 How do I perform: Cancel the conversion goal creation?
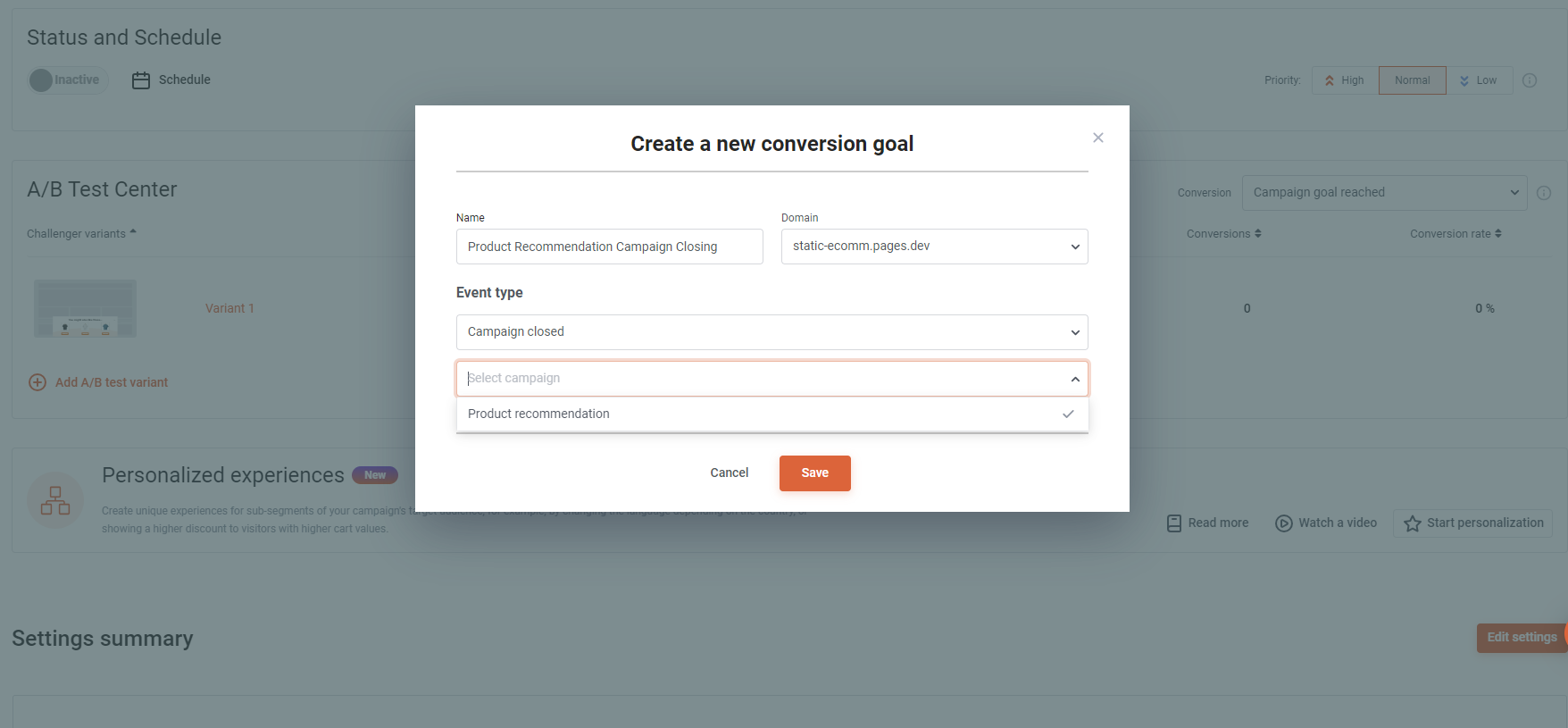pos(730,473)
